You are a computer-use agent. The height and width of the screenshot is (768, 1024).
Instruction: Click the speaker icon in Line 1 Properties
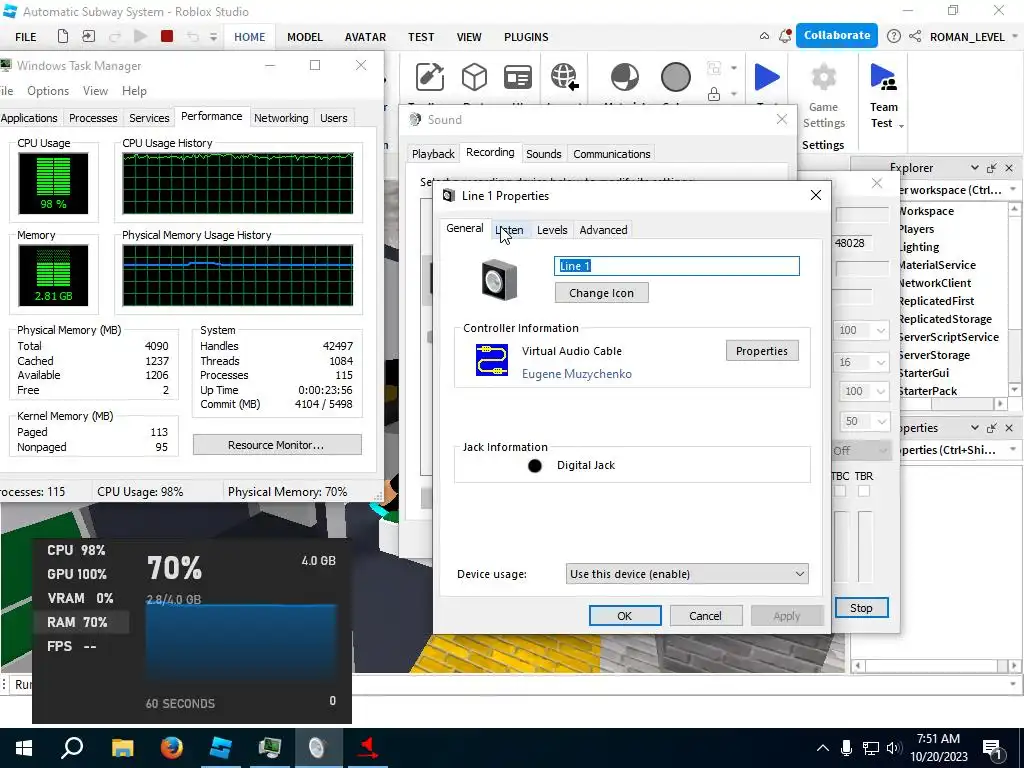coord(500,280)
